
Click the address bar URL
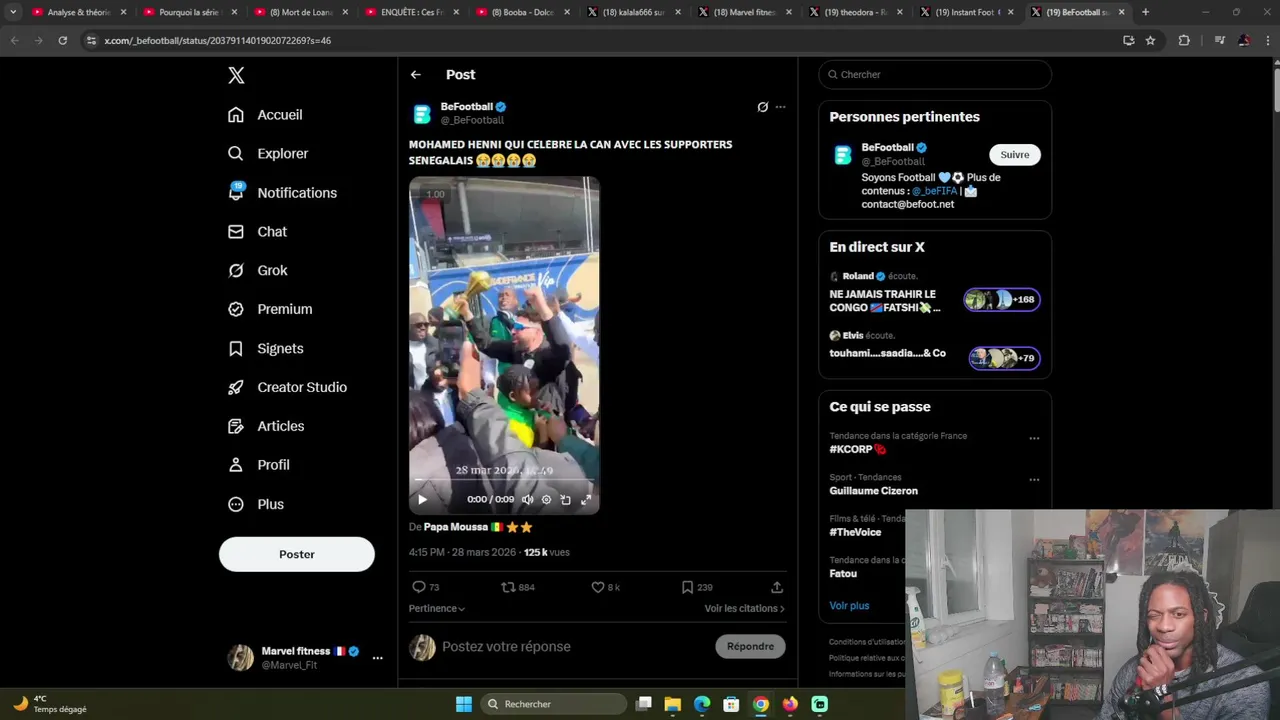click(x=217, y=41)
